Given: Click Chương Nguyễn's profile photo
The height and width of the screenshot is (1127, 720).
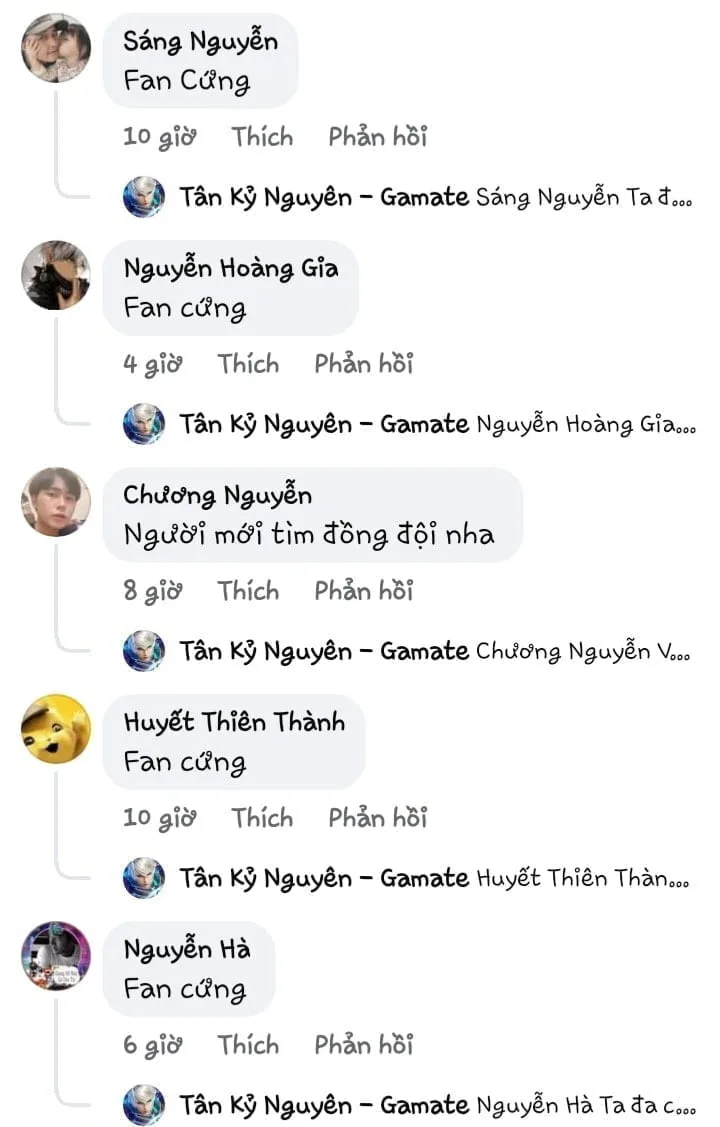Looking at the screenshot, I should point(56,502).
